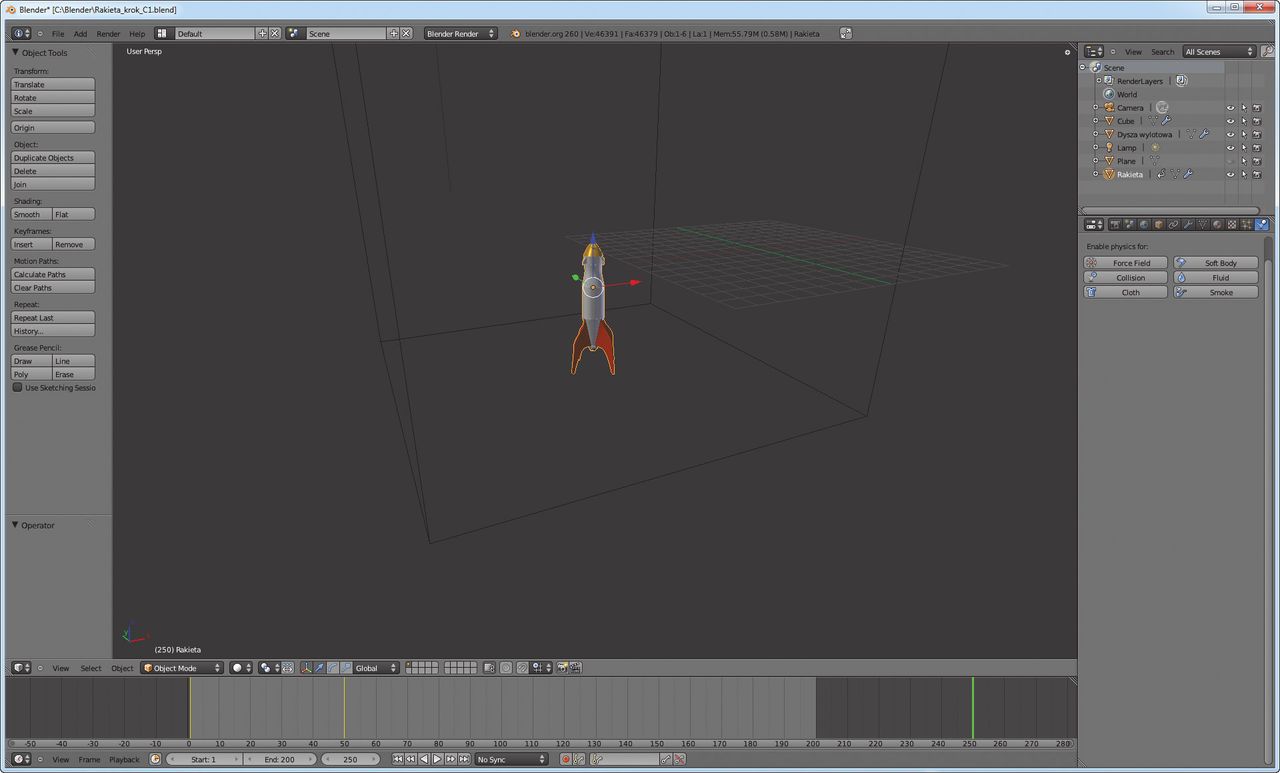Image resolution: width=1280 pixels, height=773 pixels.
Task: Open the pivot point dropdown
Action: (269, 667)
